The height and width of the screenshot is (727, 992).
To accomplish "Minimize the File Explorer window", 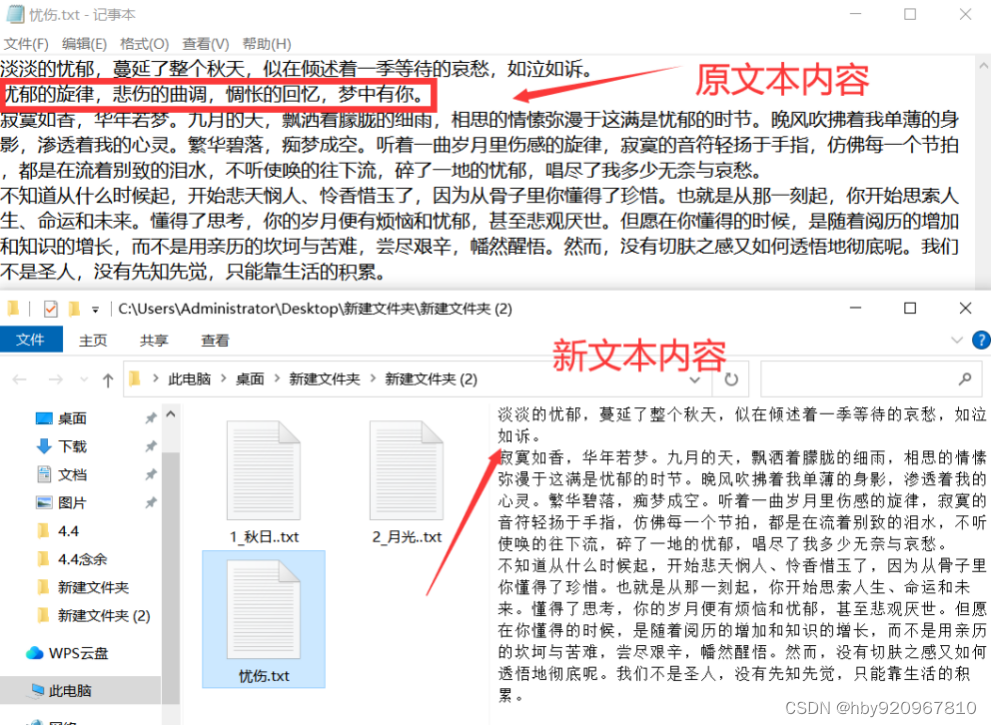I will (x=855, y=308).
